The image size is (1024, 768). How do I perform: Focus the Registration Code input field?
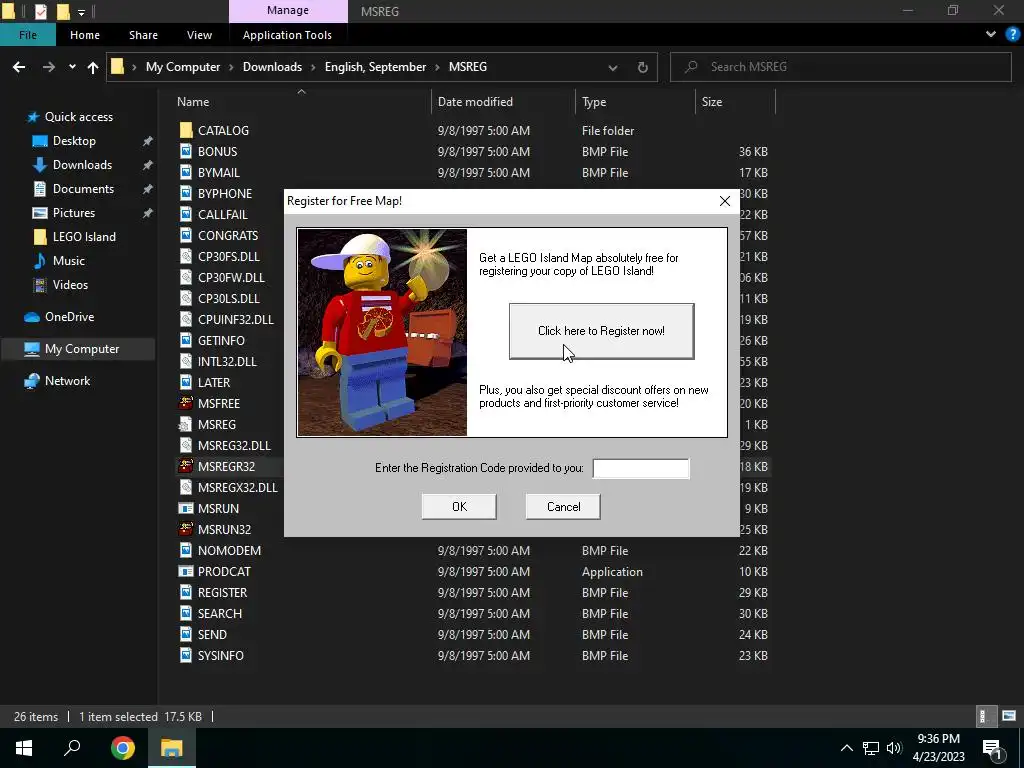click(x=641, y=468)
